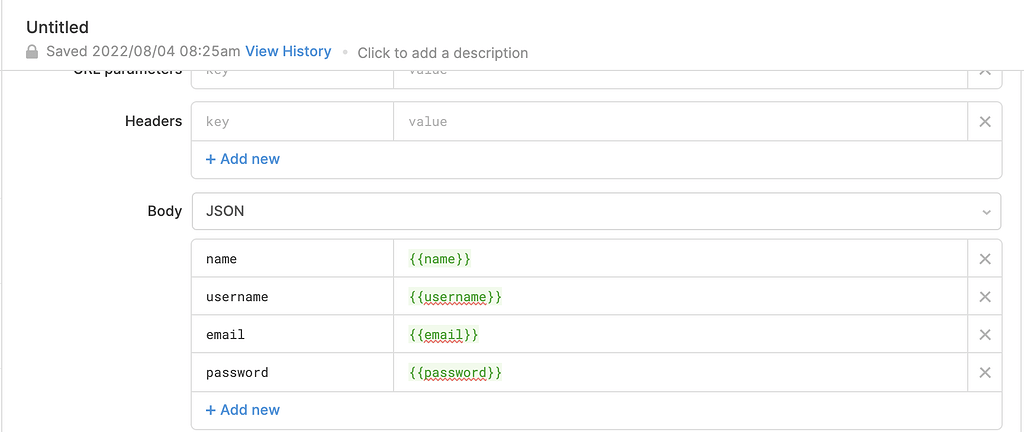The width and height of the screenshot is (1024, 432).
Task: Click the lock icon beside the saved timestamp
Action: [32, 52]
